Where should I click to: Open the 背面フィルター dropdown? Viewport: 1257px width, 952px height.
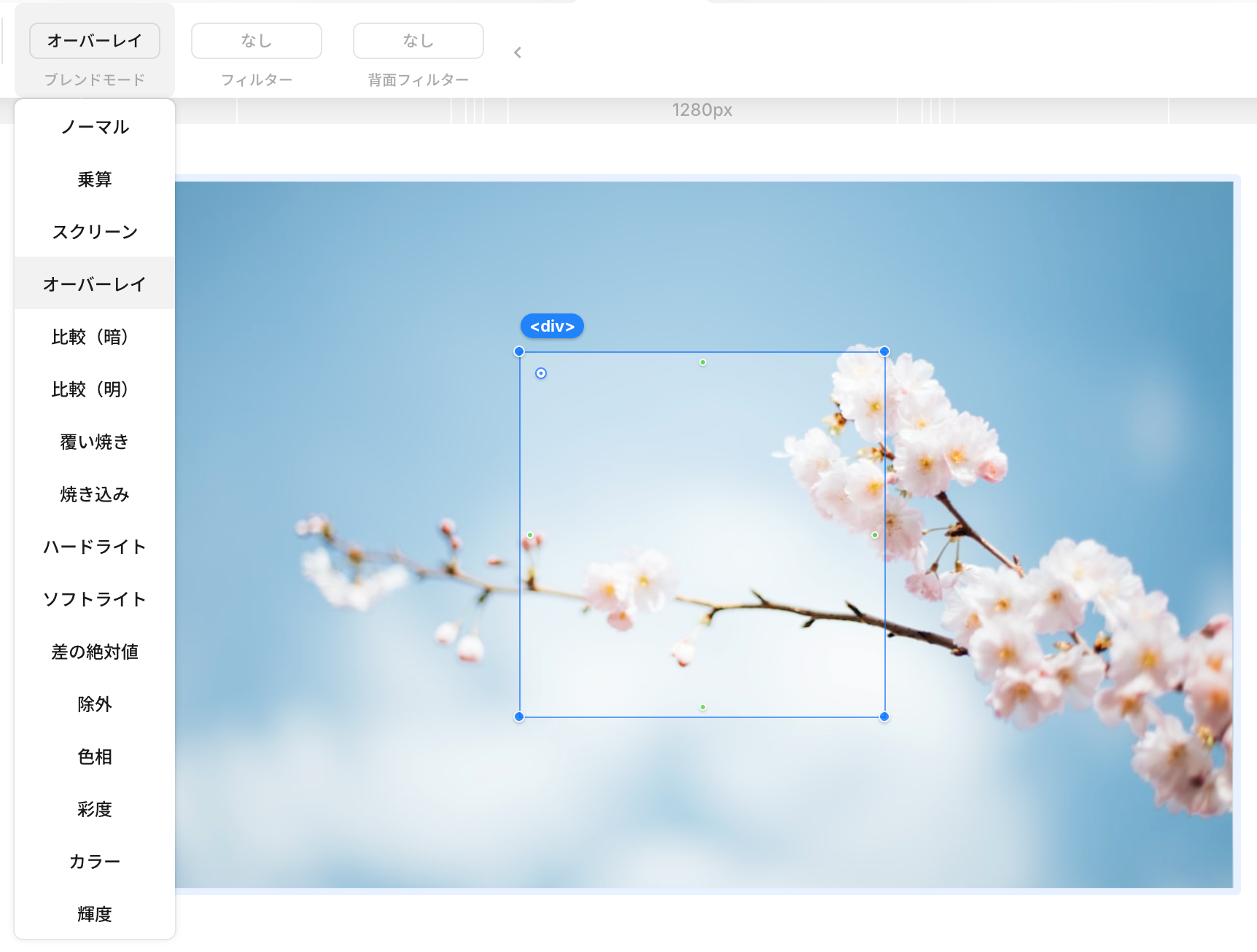pos(418,41)
